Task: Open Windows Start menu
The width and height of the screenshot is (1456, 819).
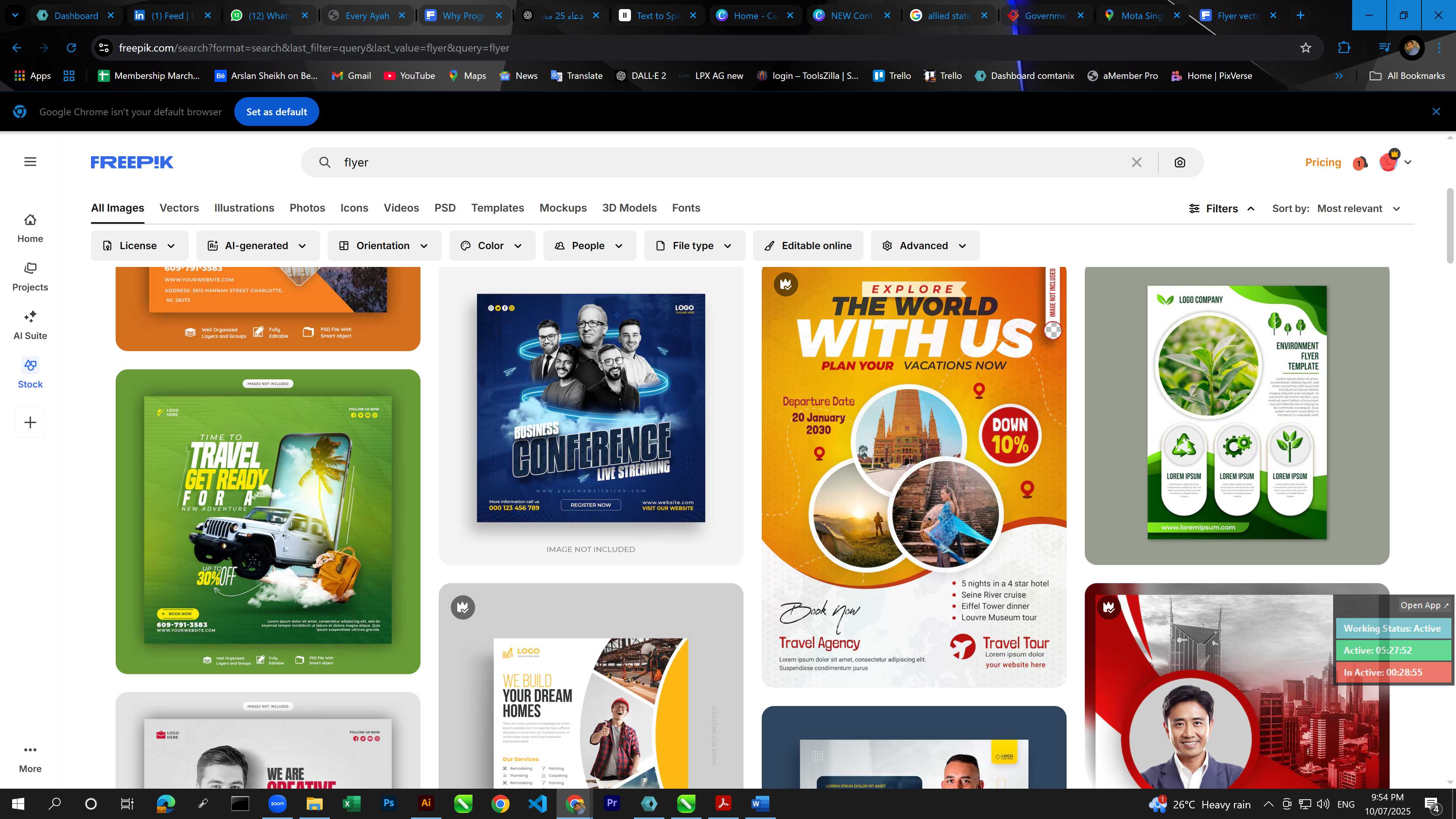Action: point(18,803)
